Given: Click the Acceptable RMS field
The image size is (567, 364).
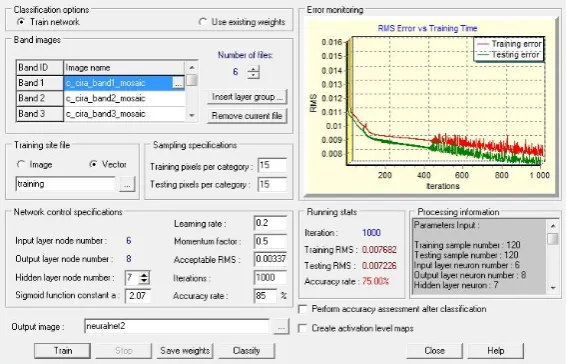Looking at the screenshot, I should tap(270, 259).
